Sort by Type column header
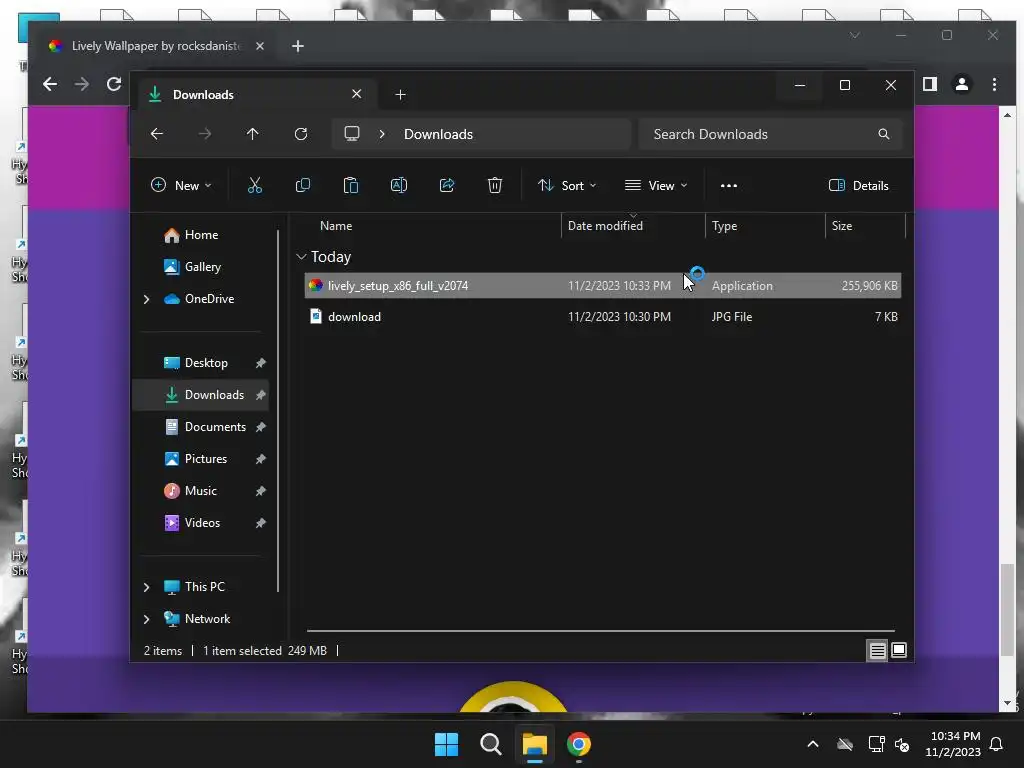The height and width of the screenshot is (768, 1024). coord(724,226)
